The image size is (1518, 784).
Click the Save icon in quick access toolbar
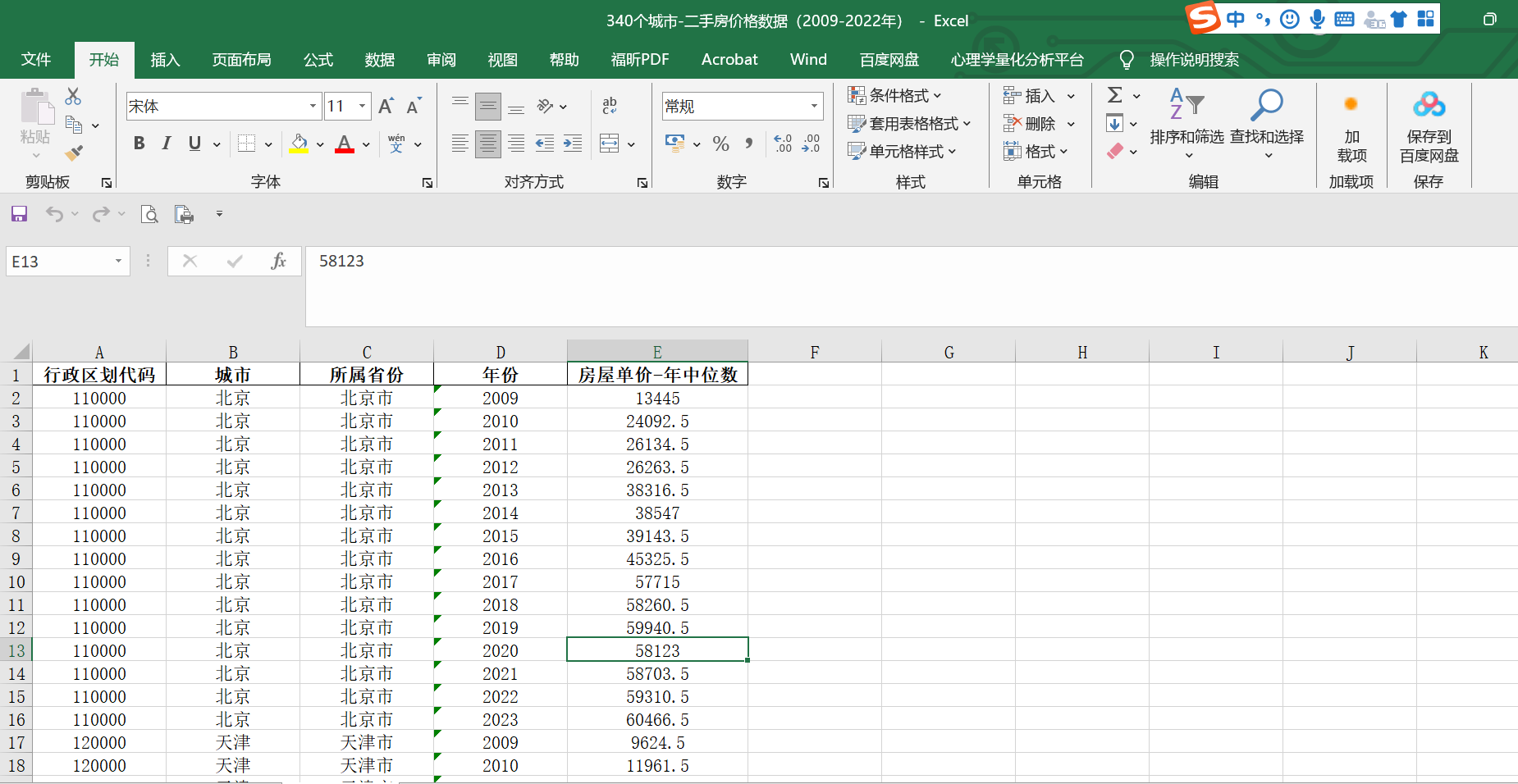click(x=19, y=214)
